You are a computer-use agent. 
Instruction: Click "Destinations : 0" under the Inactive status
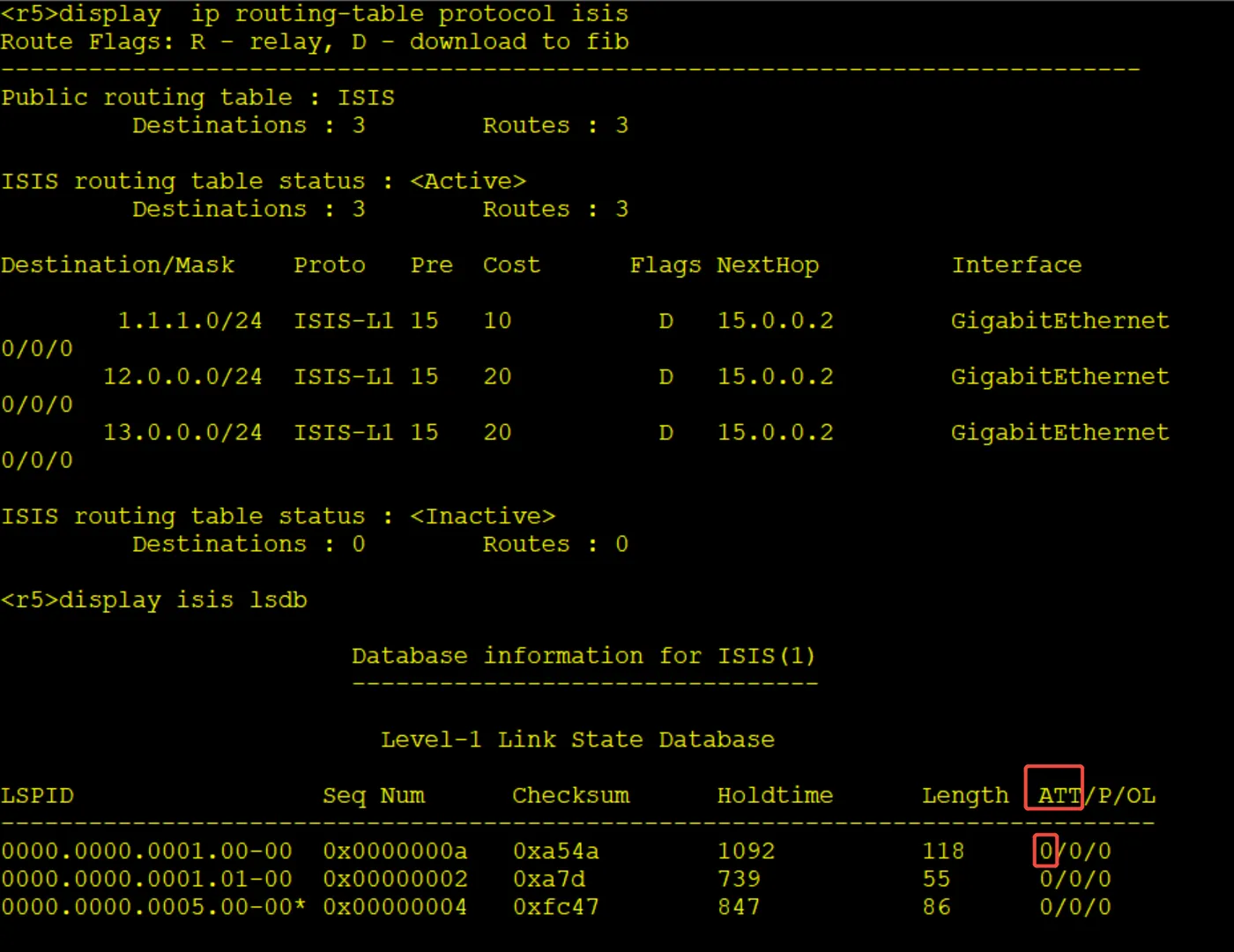[x=249, y=545]
